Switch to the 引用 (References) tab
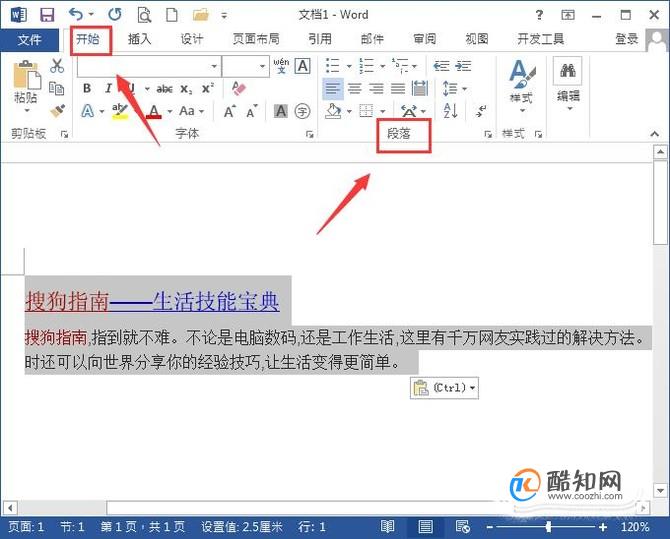The height and width of the screenshot is (539, 670). click(x=320, y=39)
